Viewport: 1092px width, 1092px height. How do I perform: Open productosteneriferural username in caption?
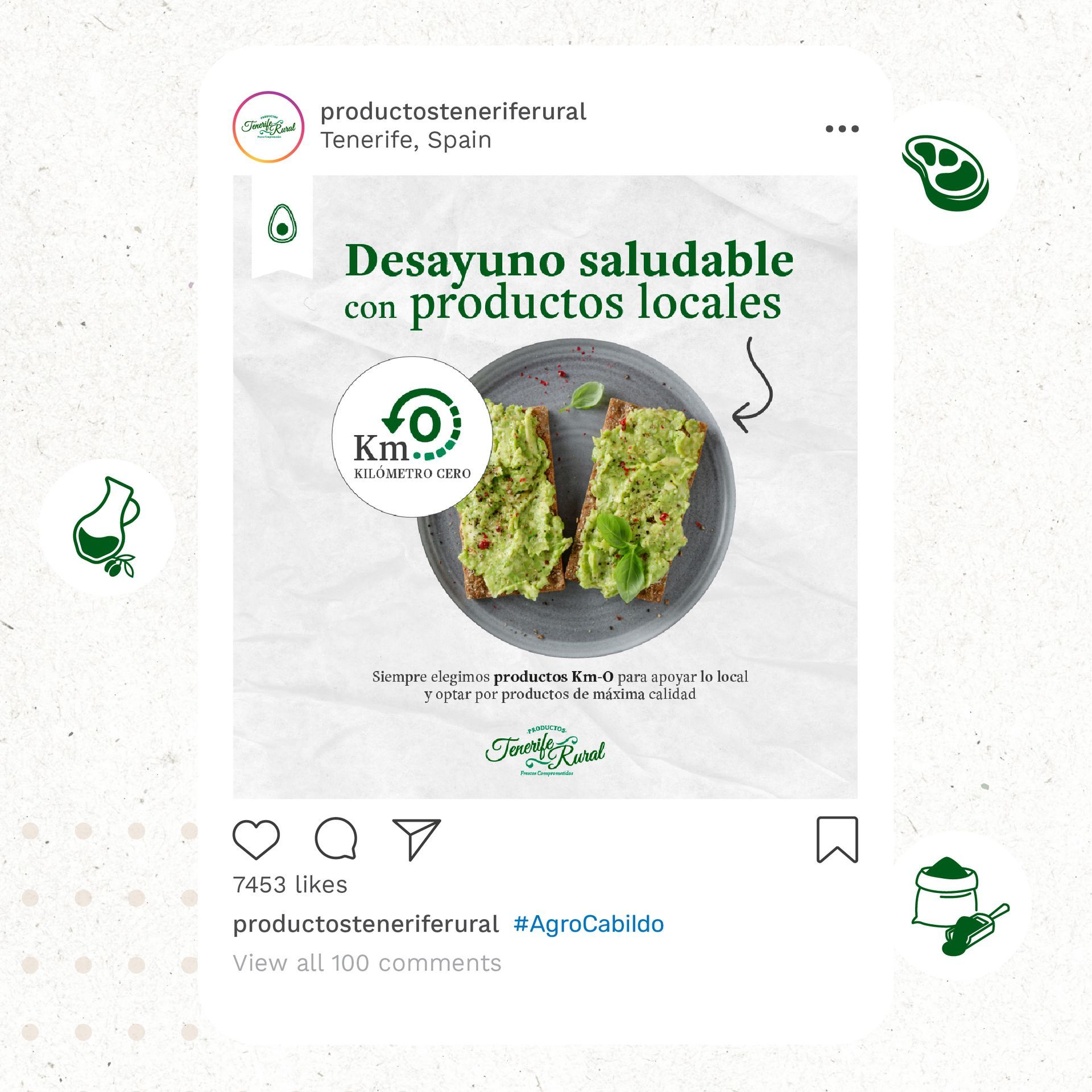pos(366,924)
